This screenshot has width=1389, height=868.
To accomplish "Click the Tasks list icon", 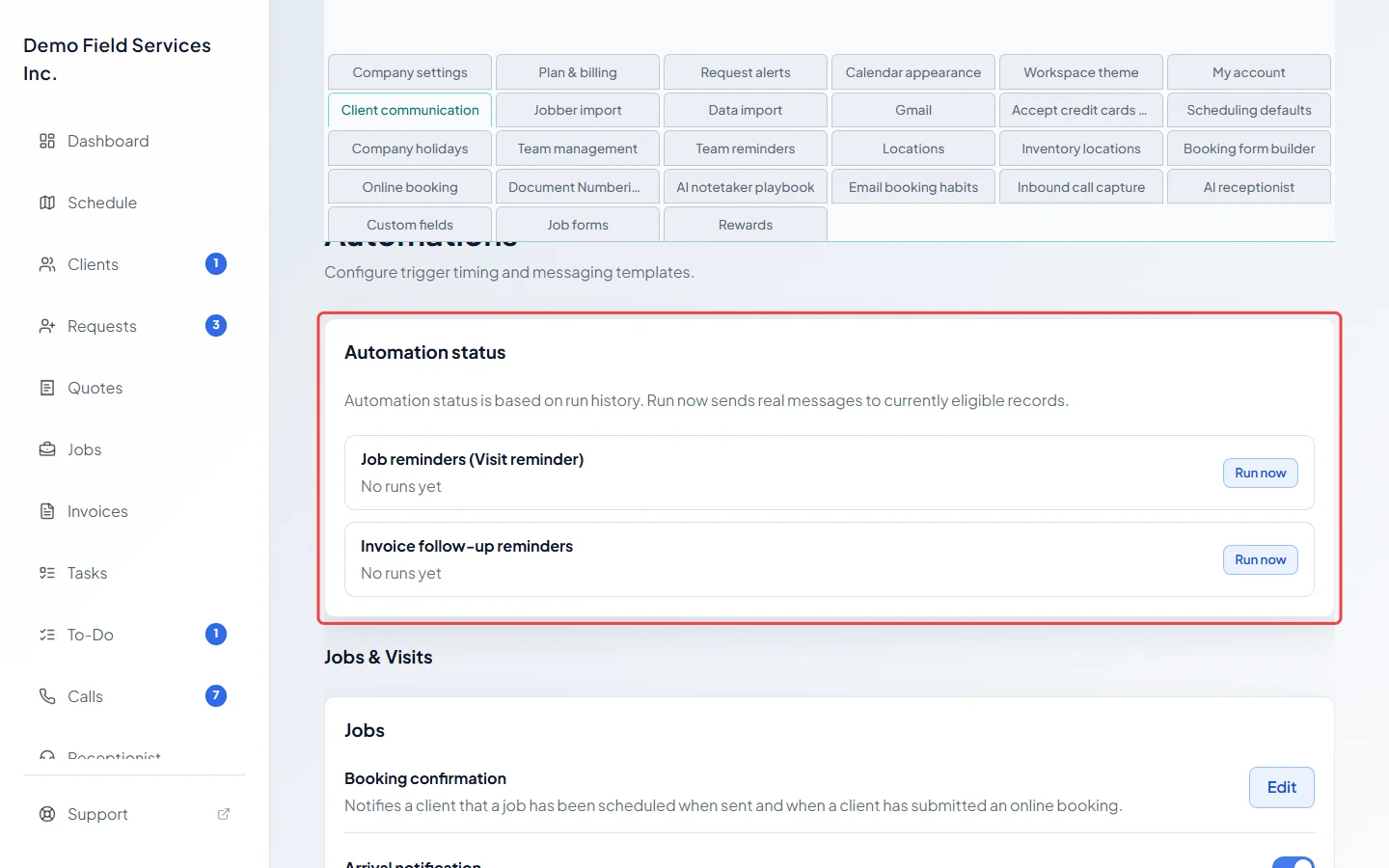I will (x=47, y=573).
